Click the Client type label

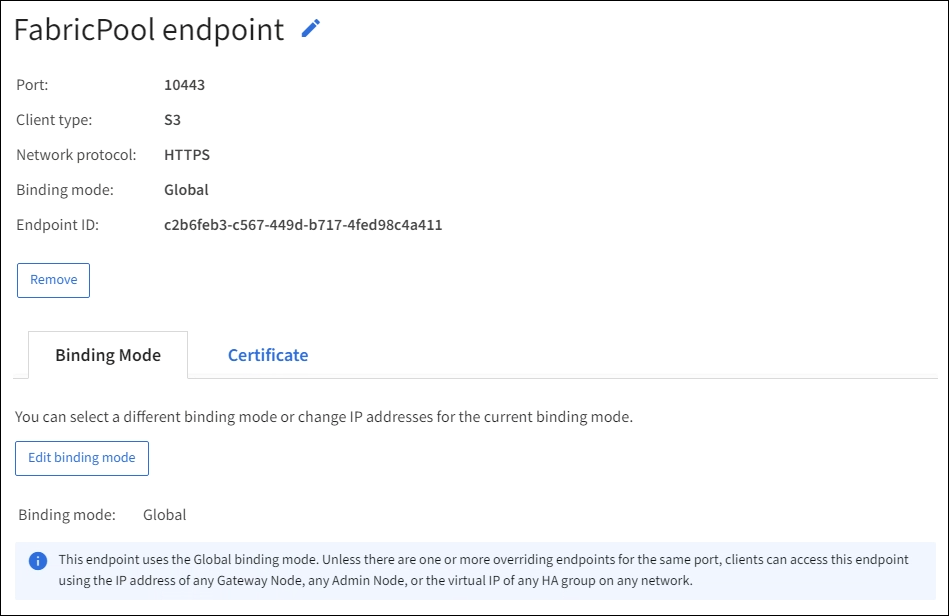pyautogui.click(x=54, y=120)
